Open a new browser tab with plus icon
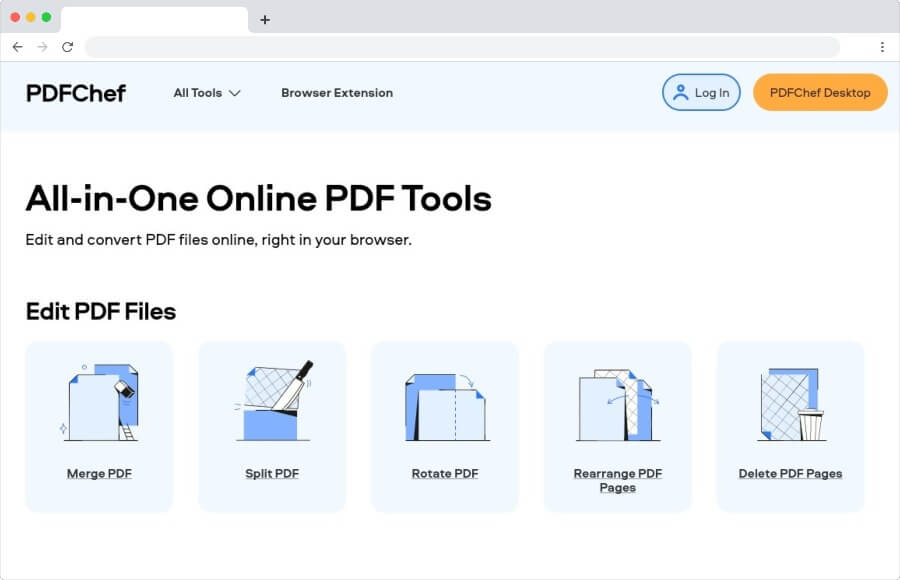This screenshot has height=580, width=900. (265, 20)
